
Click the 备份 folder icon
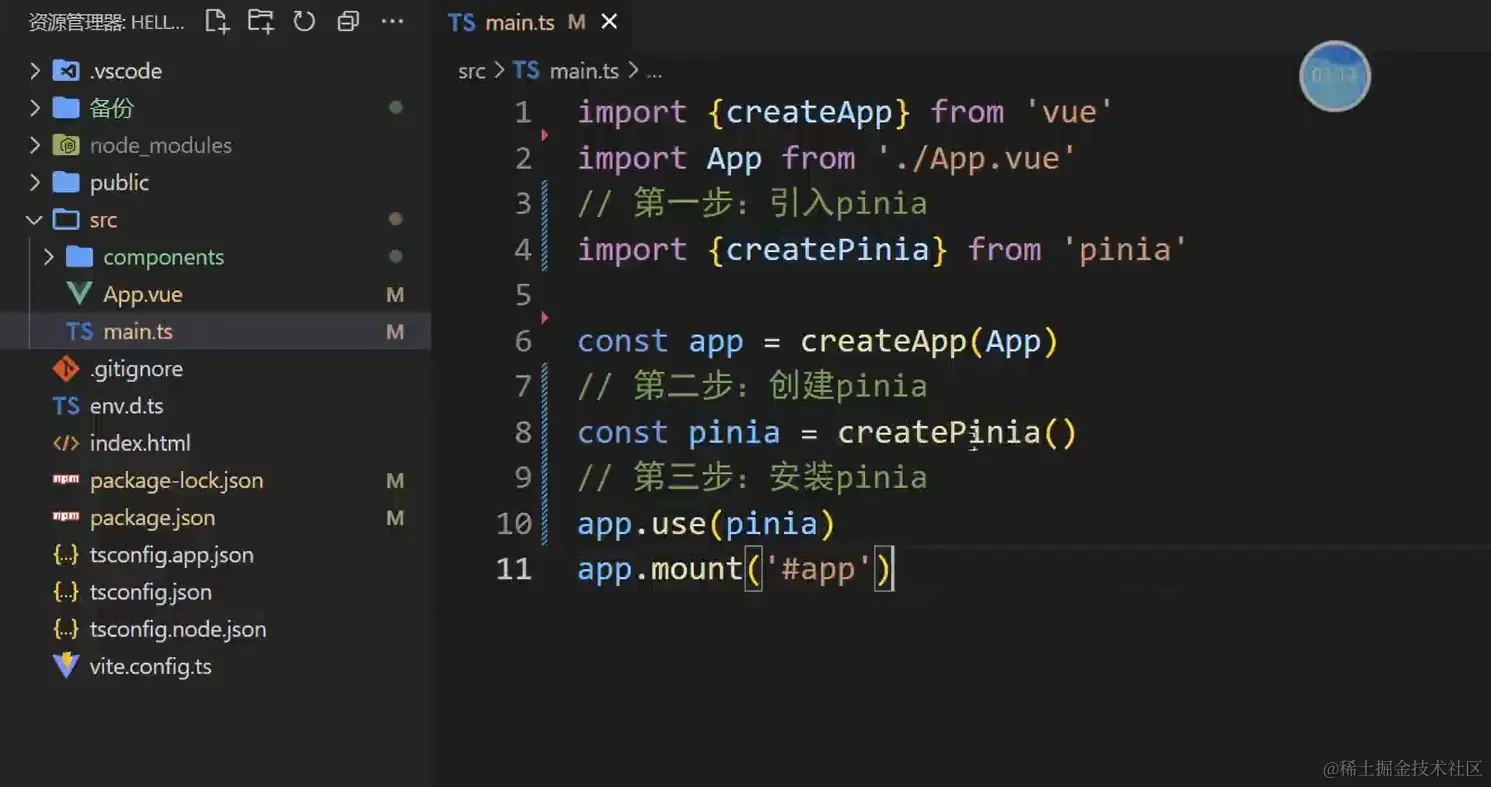pyautogui.click(x=66, y=108)
